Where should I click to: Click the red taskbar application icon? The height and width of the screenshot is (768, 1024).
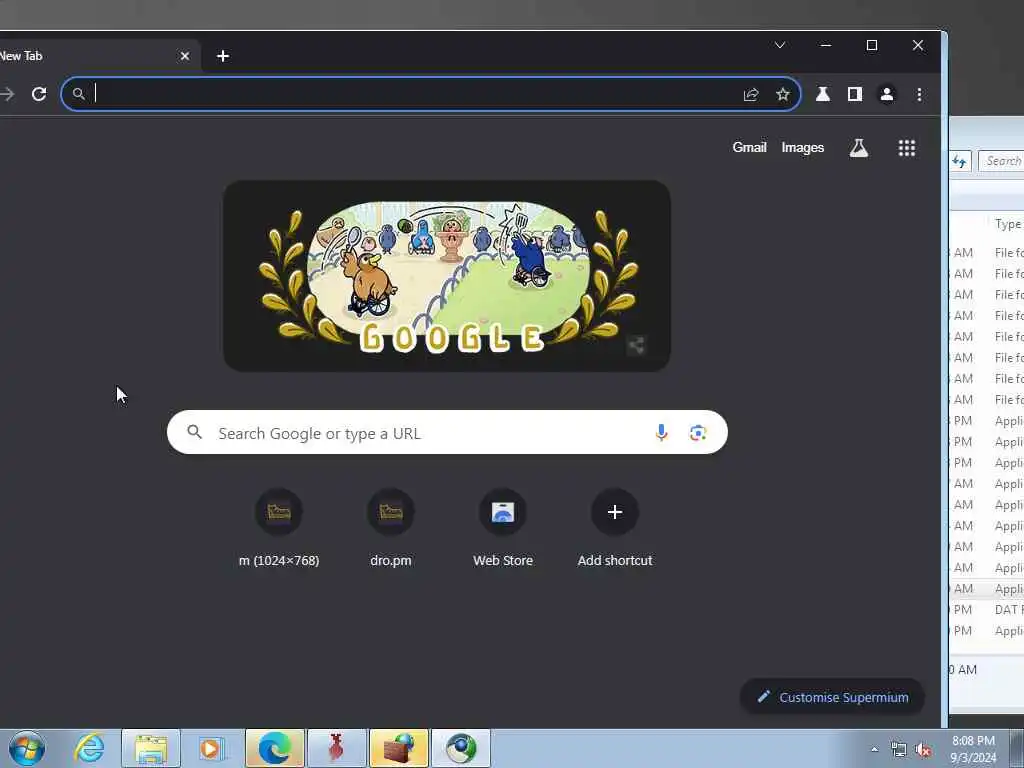coord(336,748)
